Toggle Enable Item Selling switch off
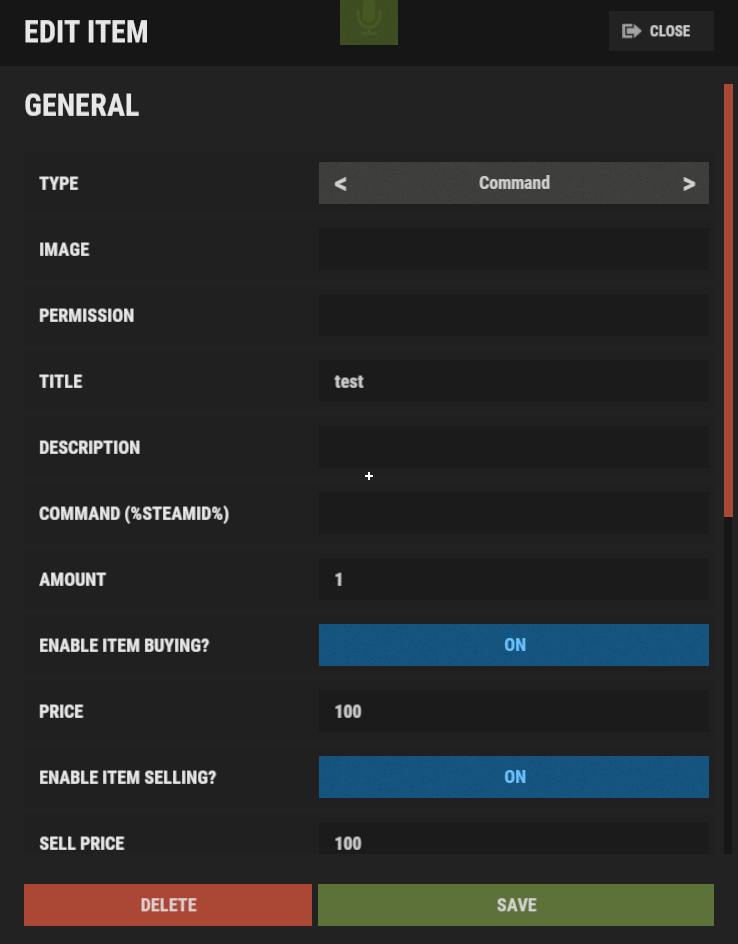This screenshot has height=944, width=738. click(x=514, y=777)
